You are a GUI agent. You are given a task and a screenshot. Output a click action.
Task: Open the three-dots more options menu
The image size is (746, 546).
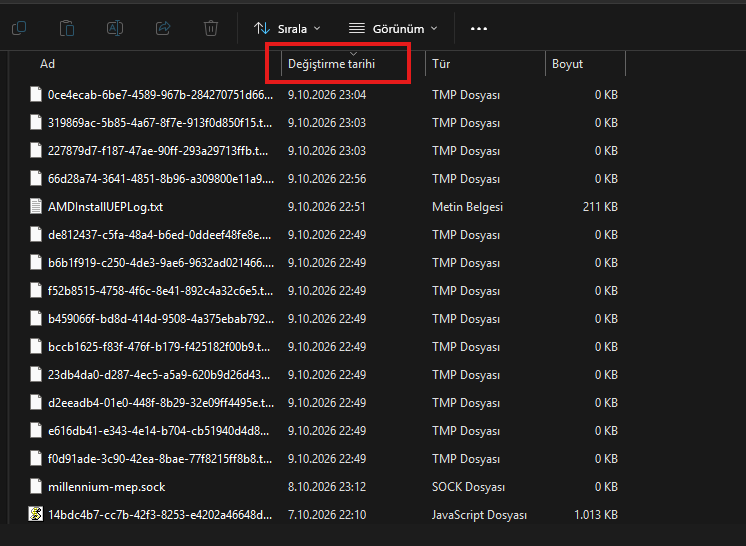point(479,29)
